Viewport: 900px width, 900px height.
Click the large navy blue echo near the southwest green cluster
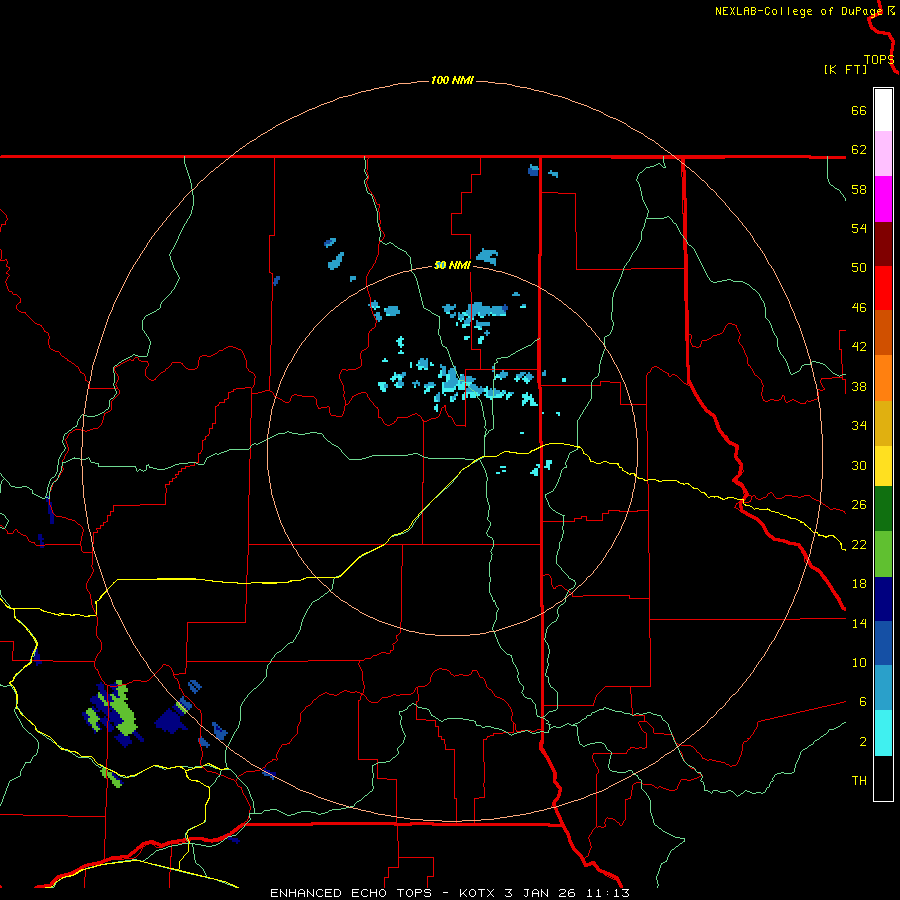point(172,721)
